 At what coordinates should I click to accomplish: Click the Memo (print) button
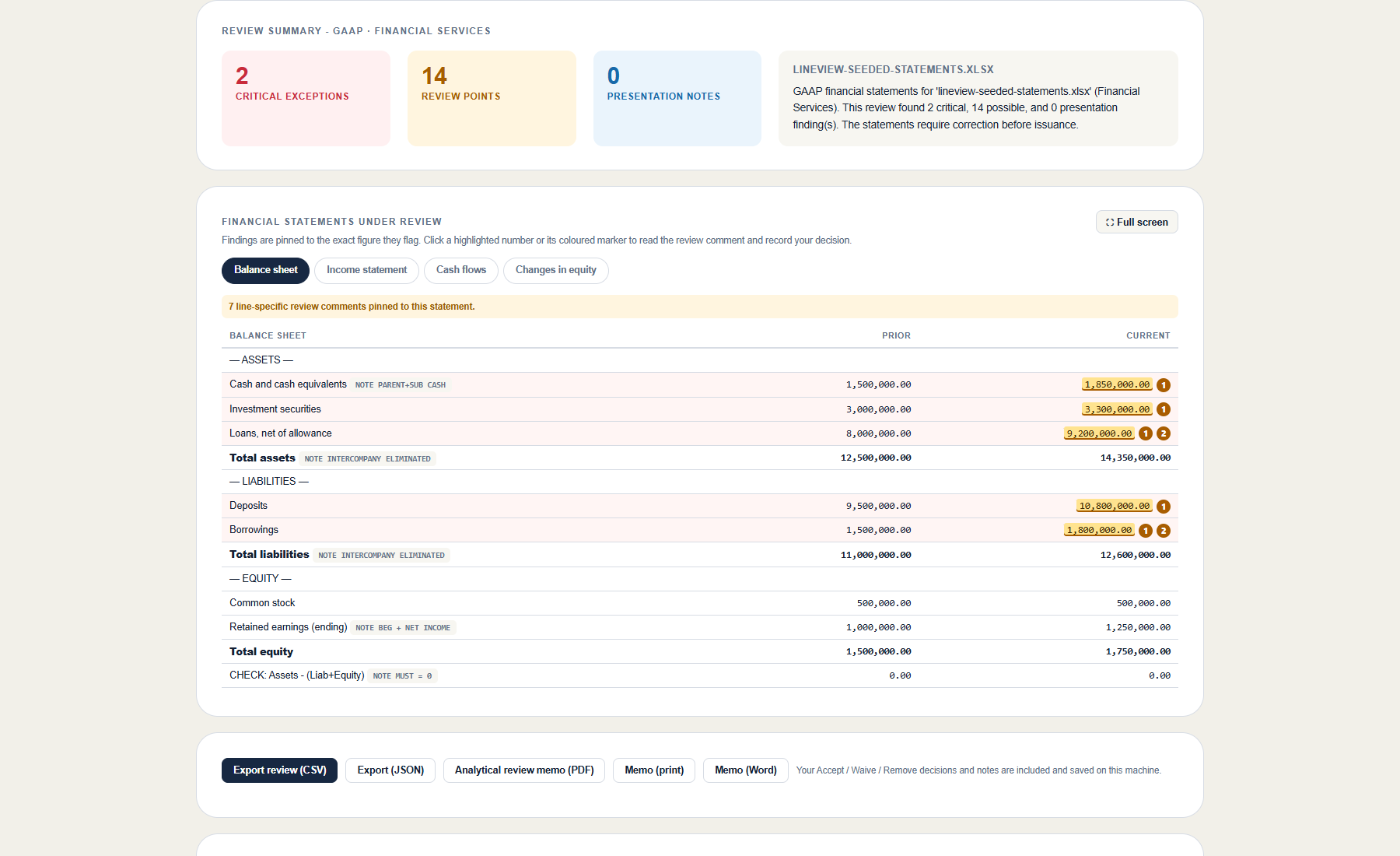pos(654,770)
